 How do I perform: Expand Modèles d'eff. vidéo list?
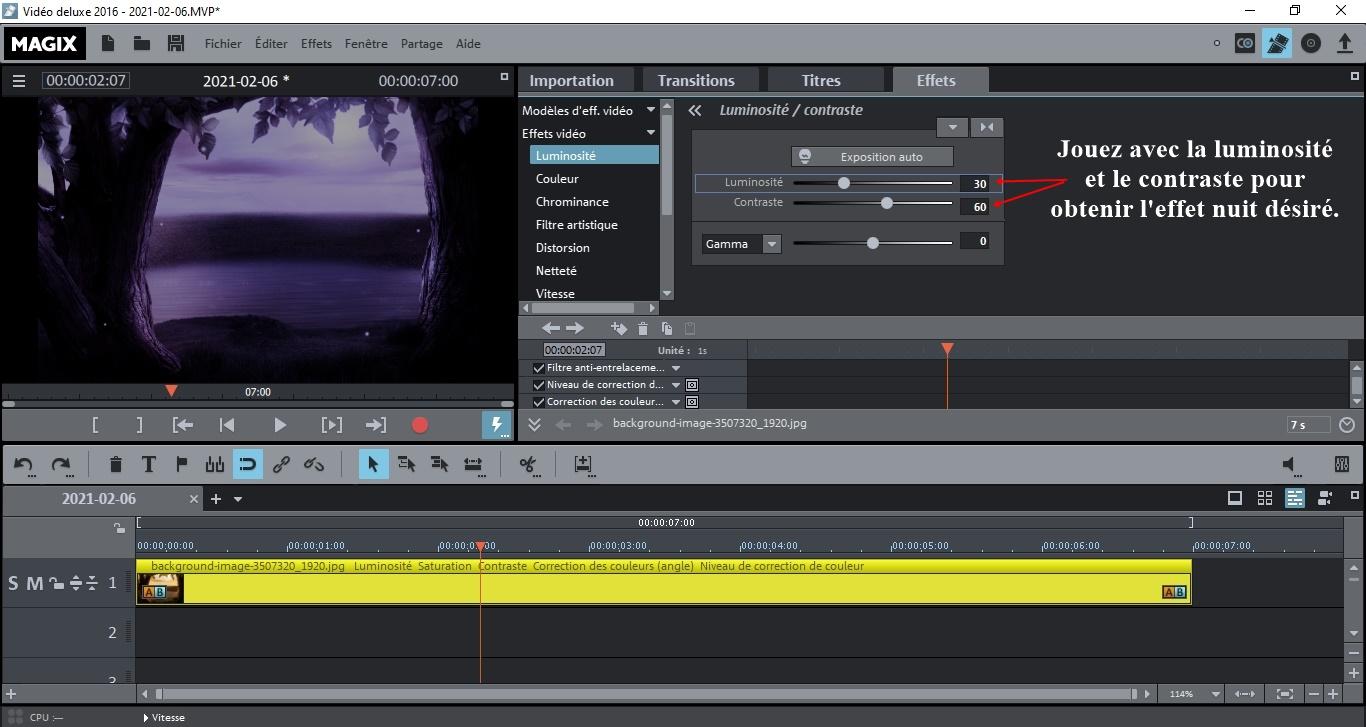[x=651, y=110]
